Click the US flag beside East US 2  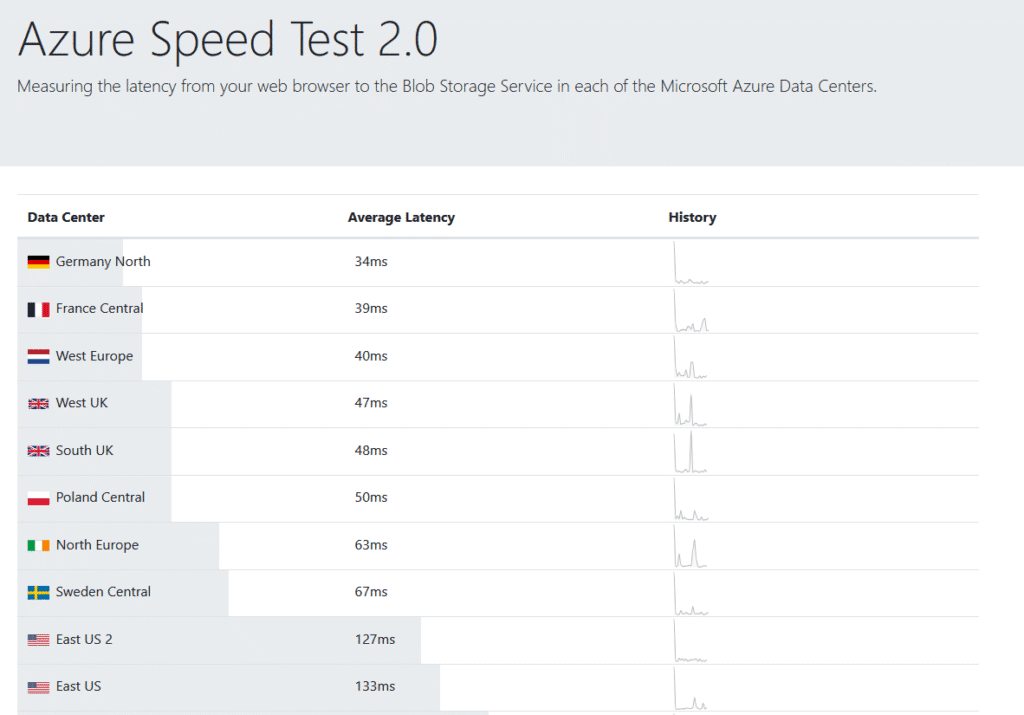39,640
